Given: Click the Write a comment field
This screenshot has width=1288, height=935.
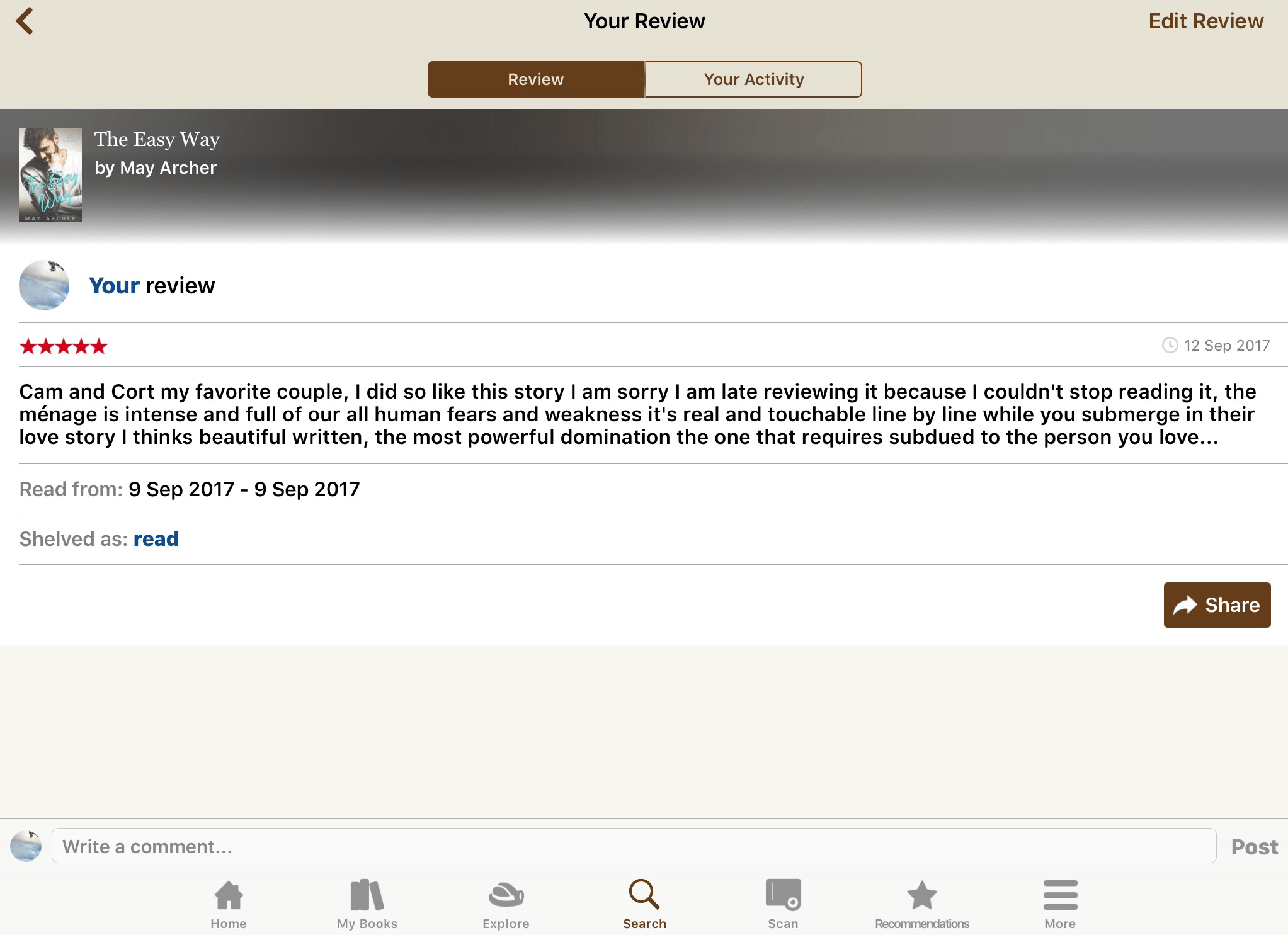Looking at the screenshot, I should tap(633, 846).
